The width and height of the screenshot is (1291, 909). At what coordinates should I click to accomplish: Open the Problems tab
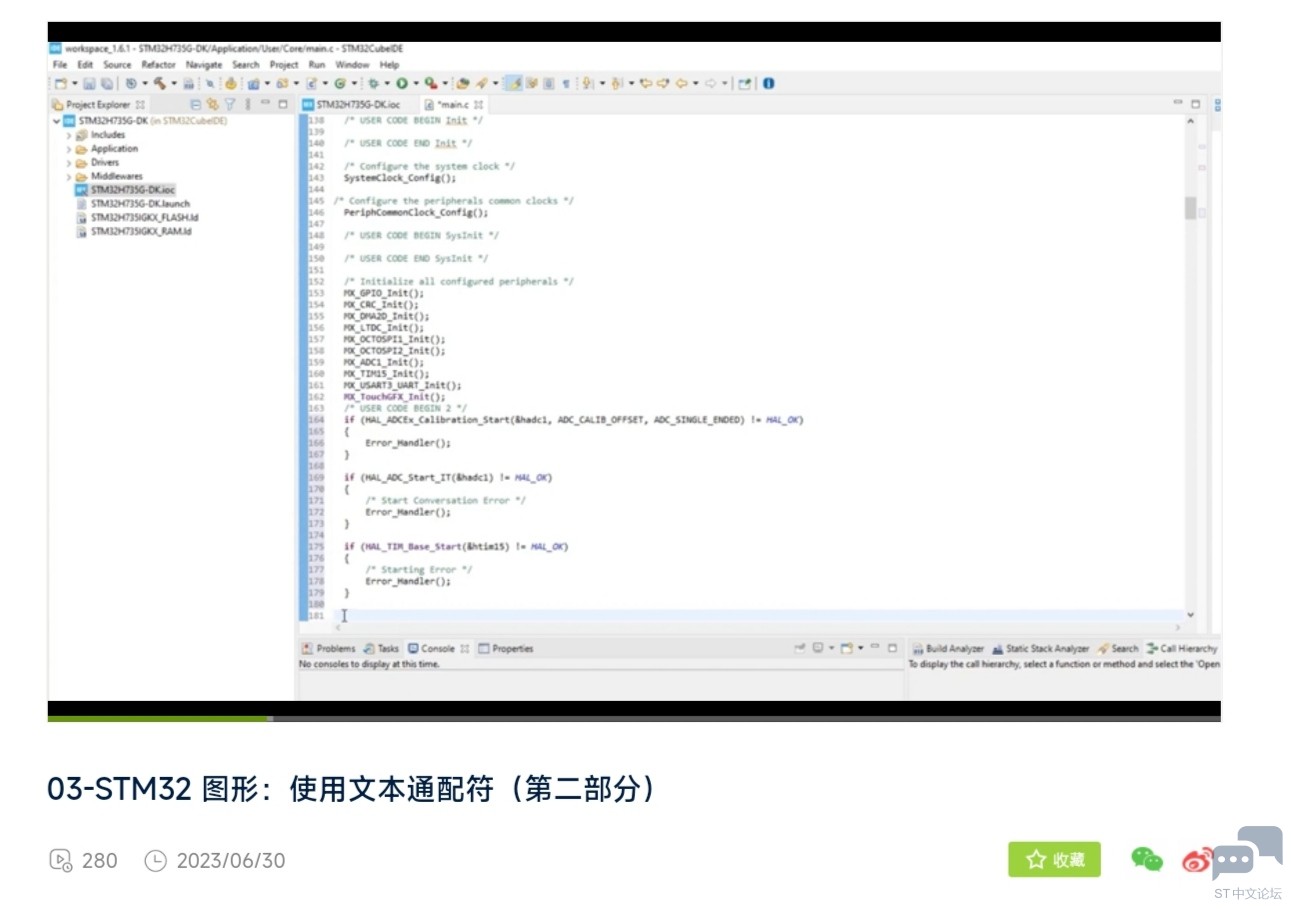pos(329,649)
